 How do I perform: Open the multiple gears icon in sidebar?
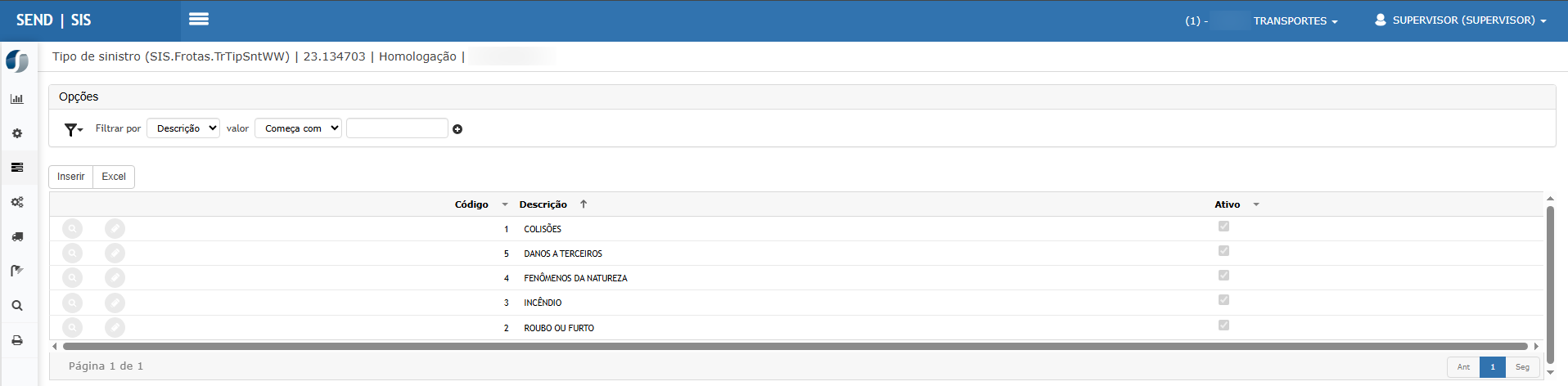[17, 202]
